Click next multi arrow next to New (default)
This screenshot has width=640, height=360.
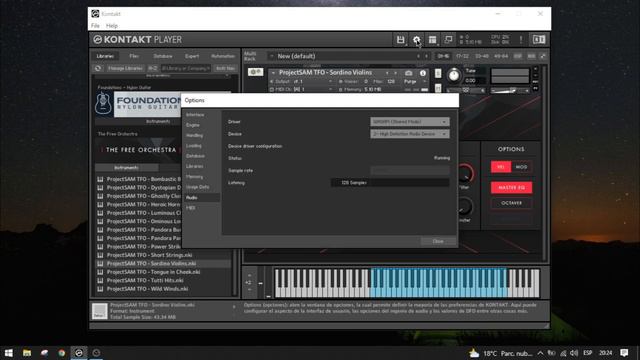[x=426, y=56]
